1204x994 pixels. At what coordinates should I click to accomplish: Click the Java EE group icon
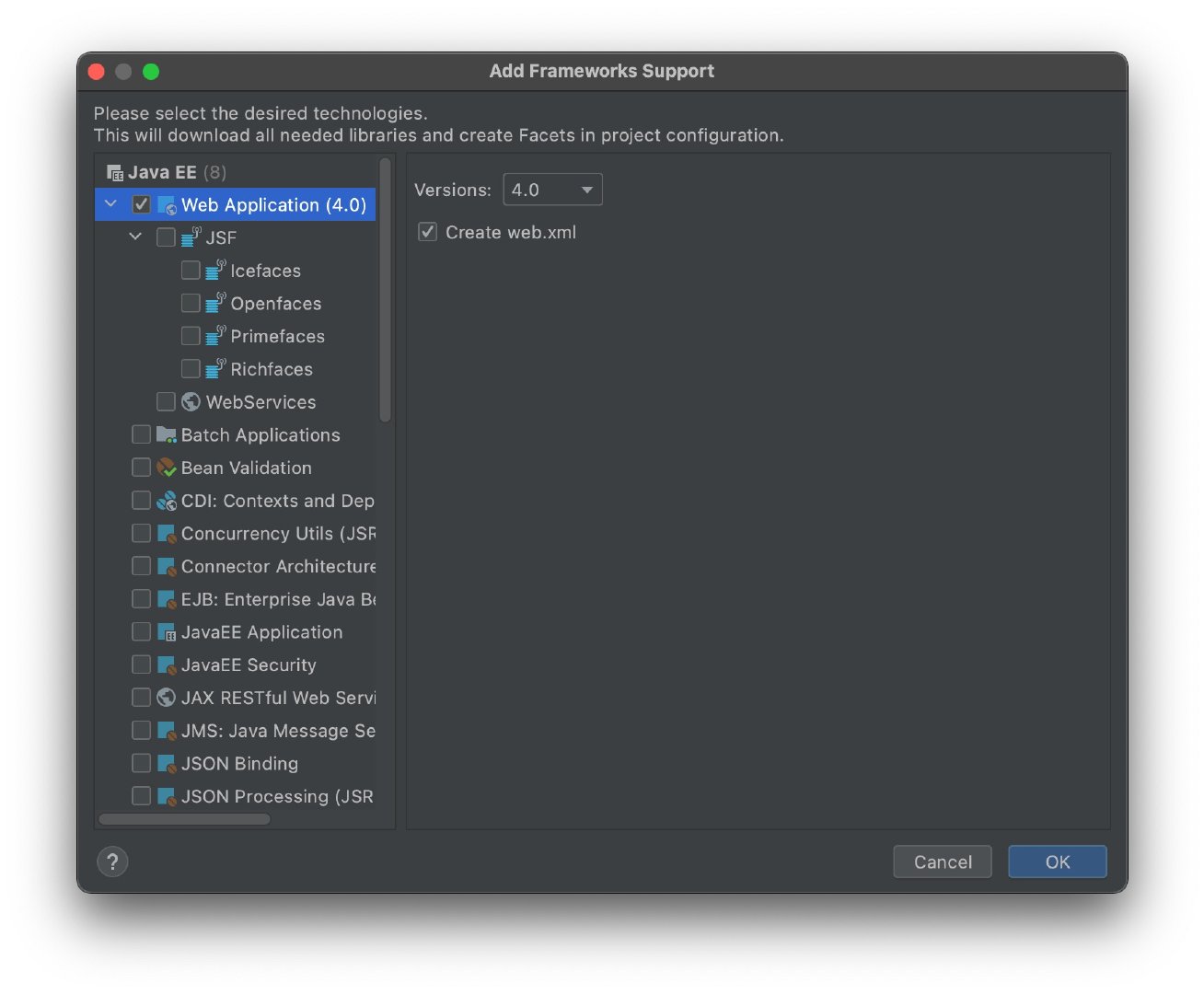pos(115,173)
